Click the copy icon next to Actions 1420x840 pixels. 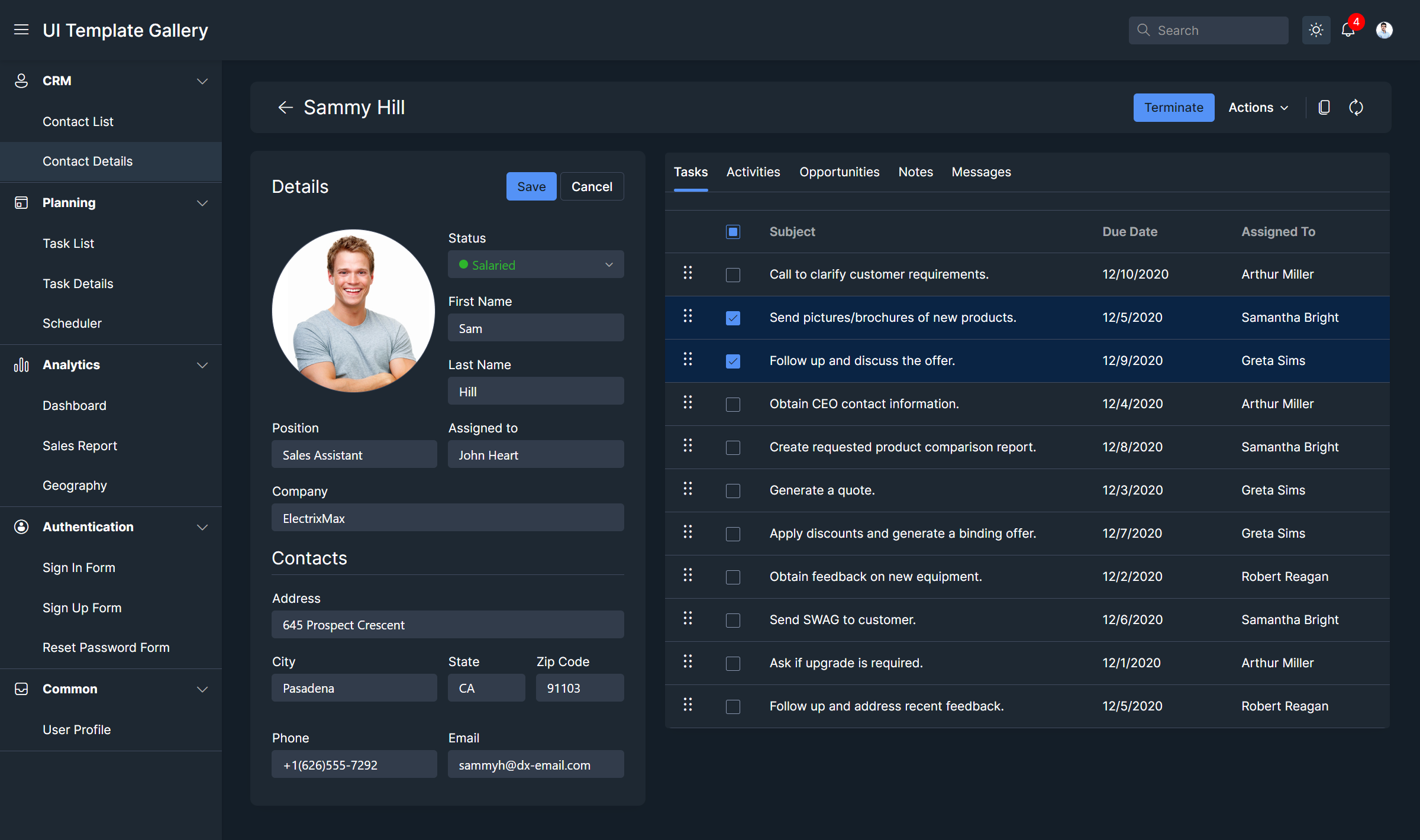click(x=1324, y=107)
